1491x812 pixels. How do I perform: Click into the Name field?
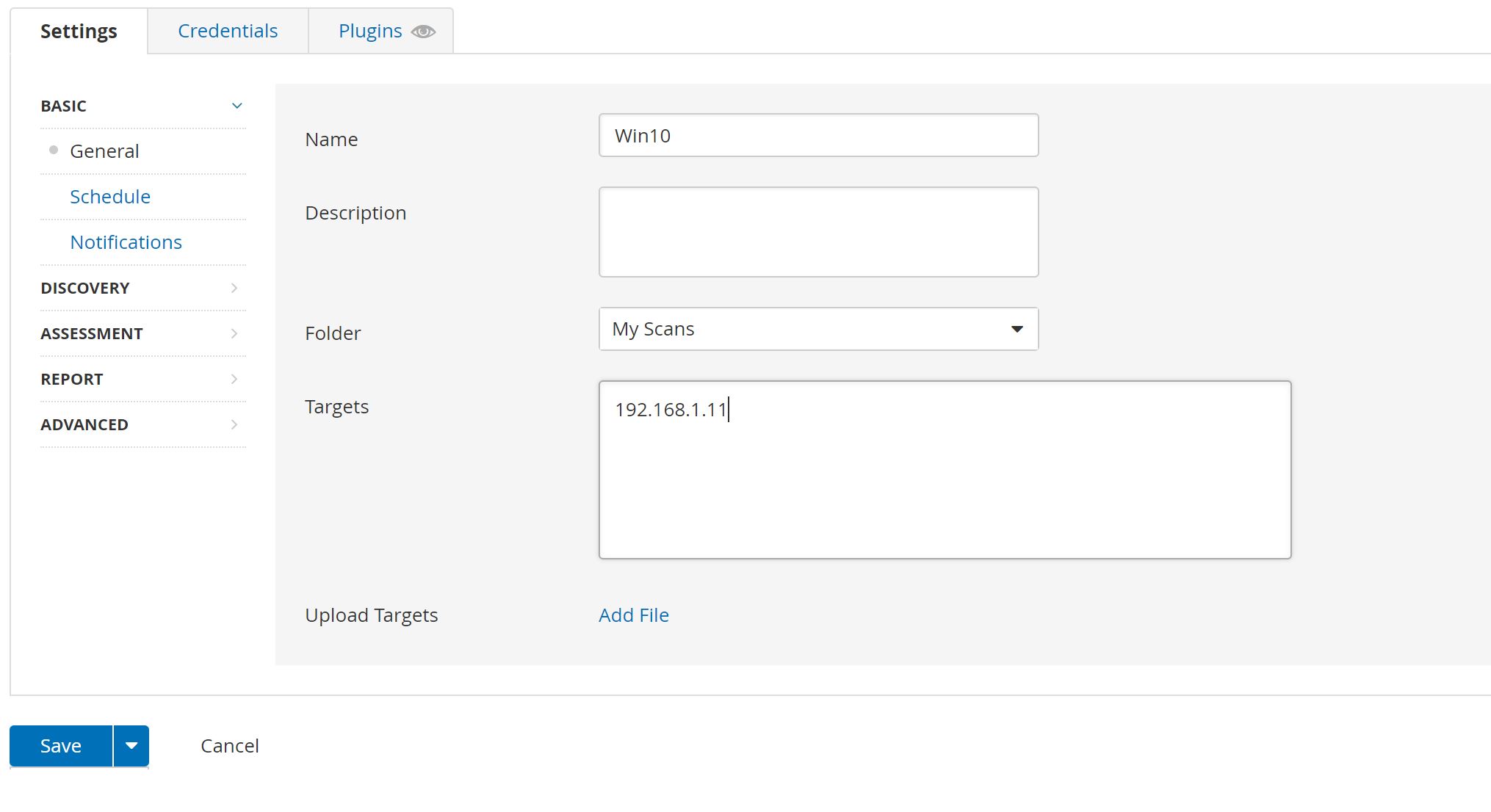click(818, 135)
